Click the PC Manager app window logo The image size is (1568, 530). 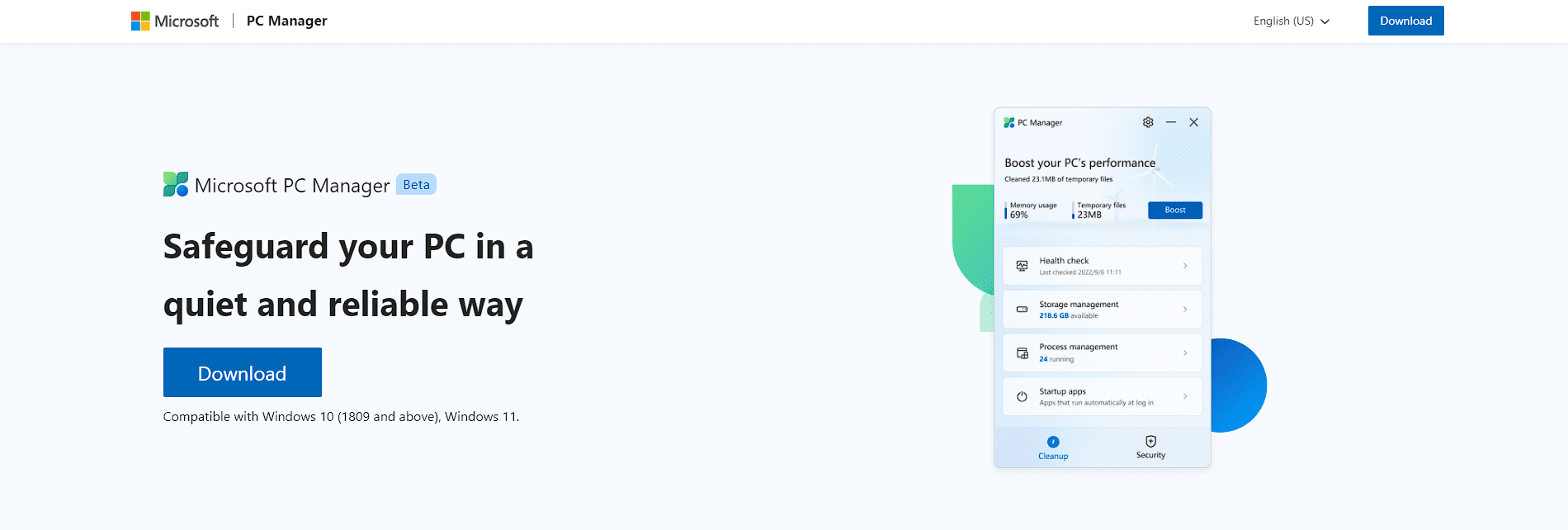[1008, 122]
